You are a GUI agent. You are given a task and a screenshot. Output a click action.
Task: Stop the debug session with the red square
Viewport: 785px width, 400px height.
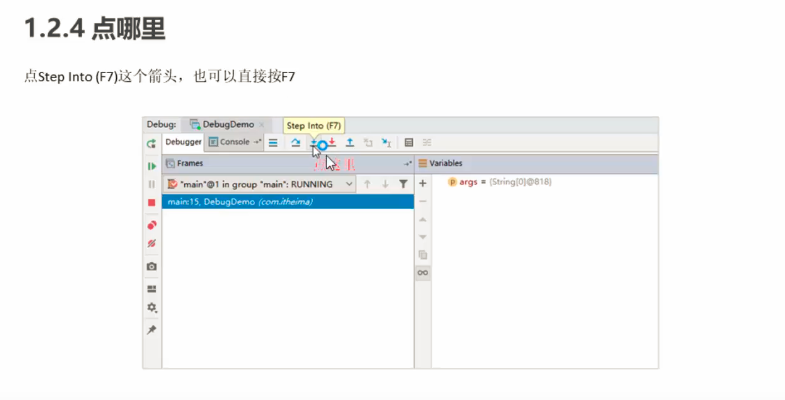pos(151,202)
